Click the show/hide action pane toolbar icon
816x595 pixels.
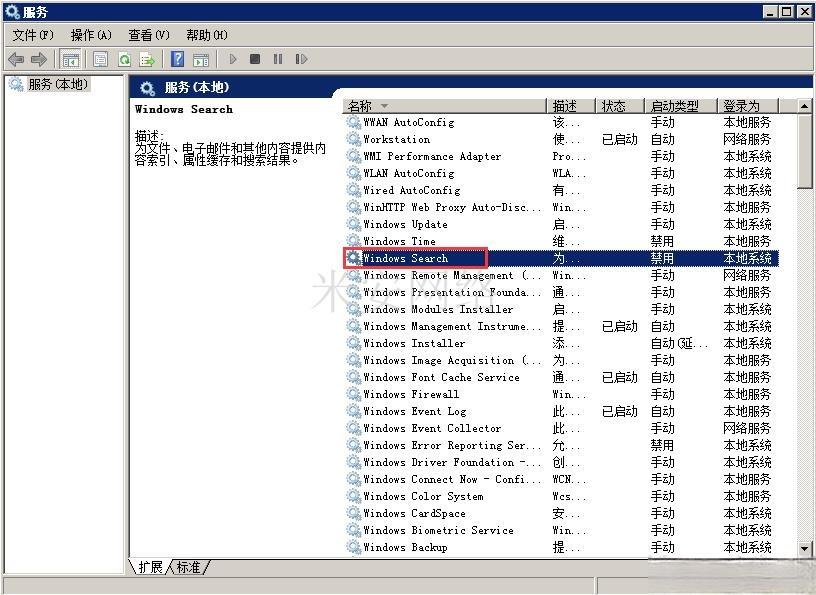pyautogui.click(x=201, y=59)
